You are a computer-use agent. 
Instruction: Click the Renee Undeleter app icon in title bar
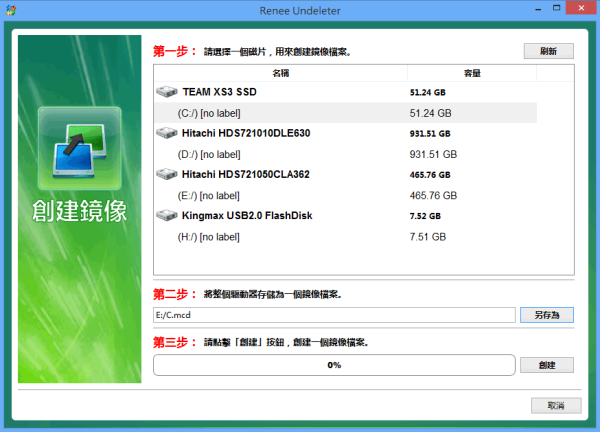click(x=11, y=10)
